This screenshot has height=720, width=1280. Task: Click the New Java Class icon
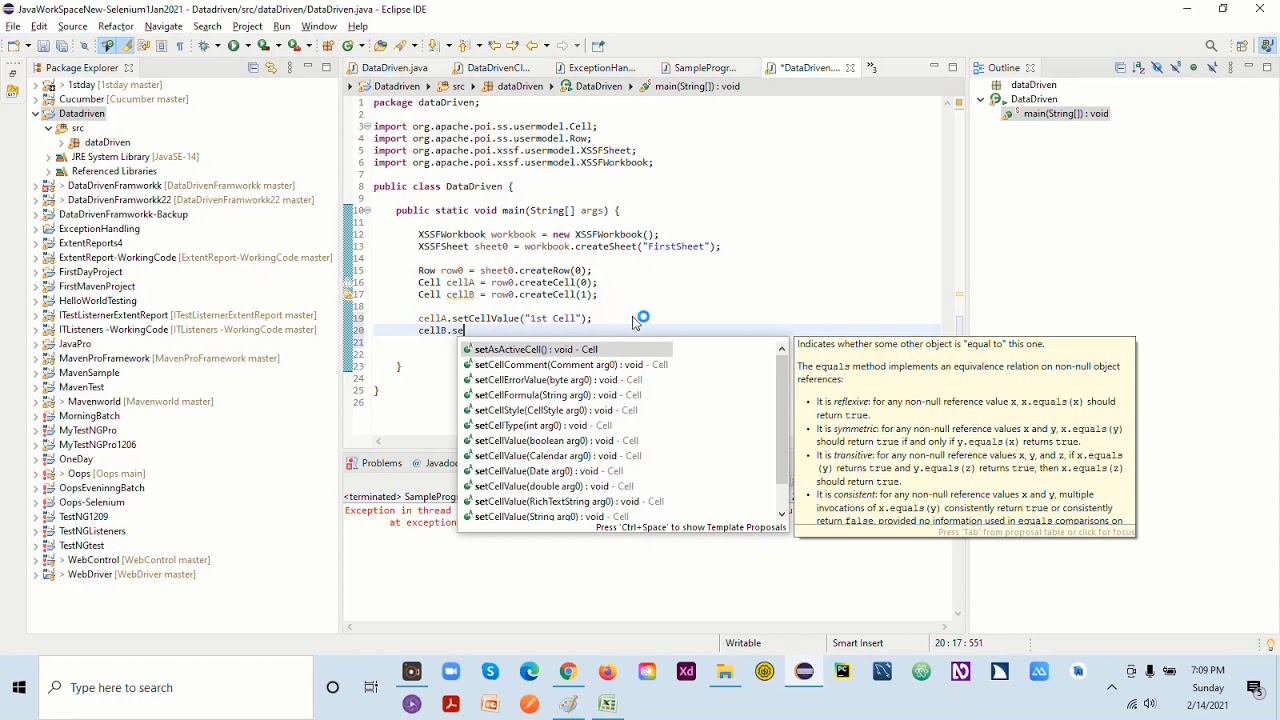(347, 45)
